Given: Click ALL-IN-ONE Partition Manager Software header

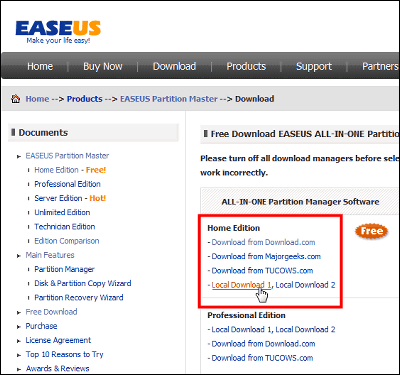Looking at the screenshot, I should tap(300, 202).
